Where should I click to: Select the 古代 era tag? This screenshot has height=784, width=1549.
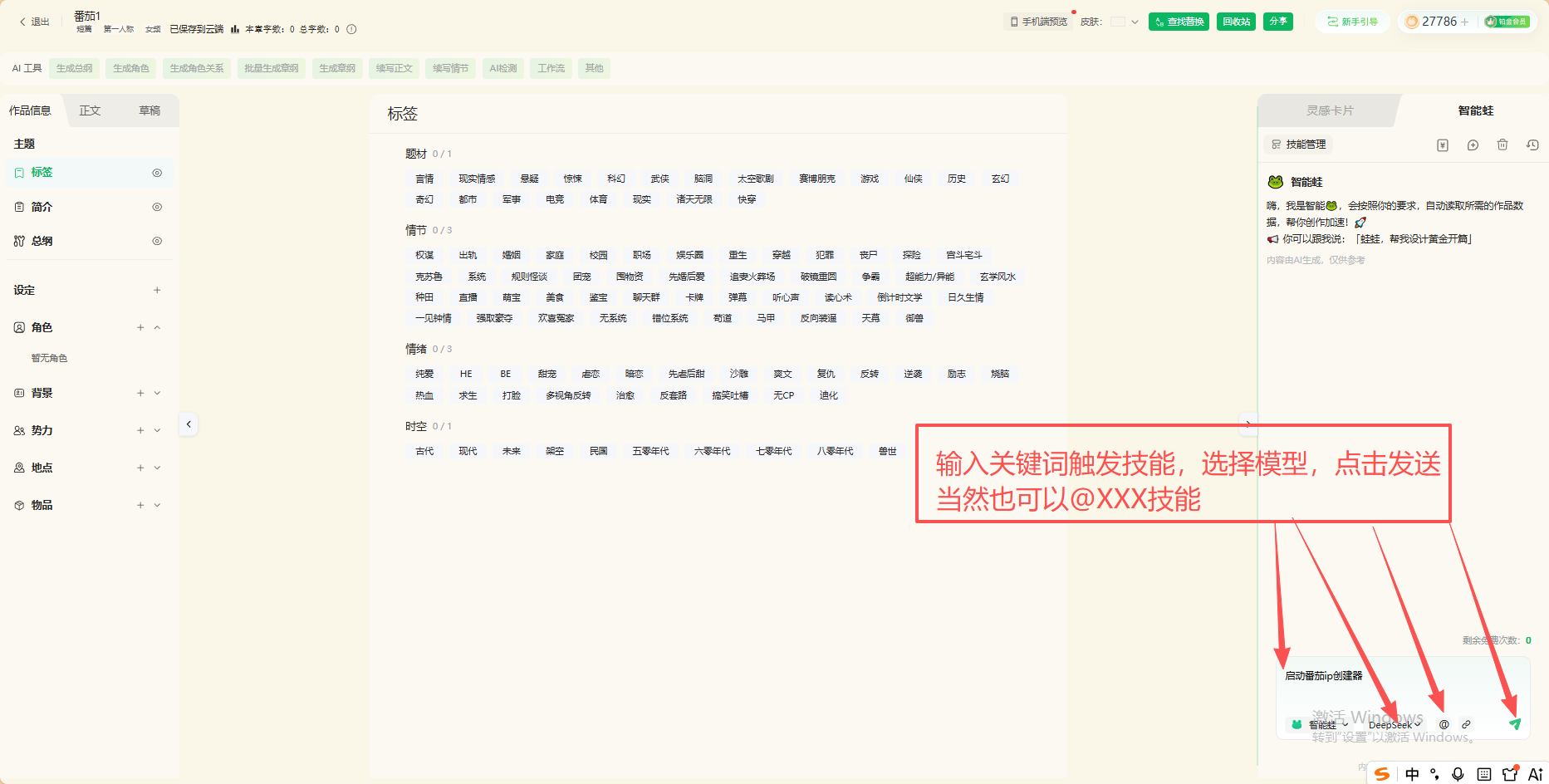coord(424,451)
